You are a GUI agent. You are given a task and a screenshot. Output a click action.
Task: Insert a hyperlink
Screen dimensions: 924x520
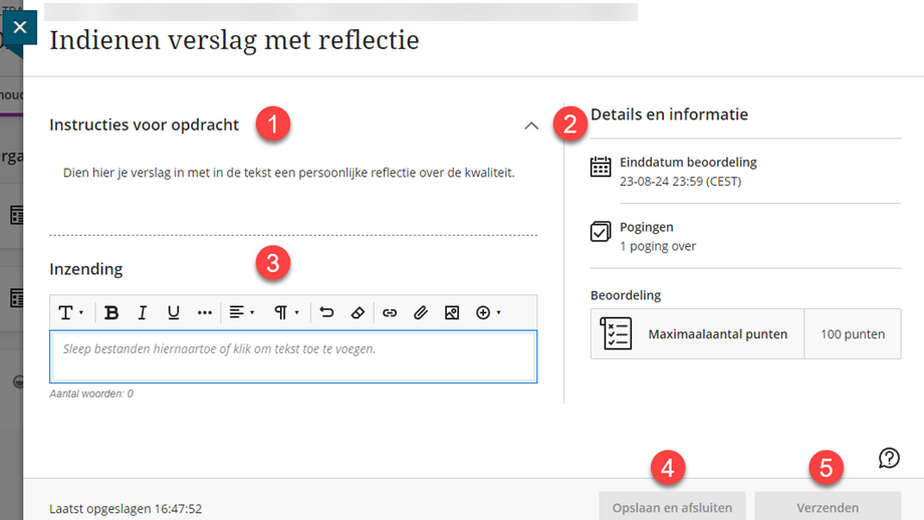tap(390, 312)
